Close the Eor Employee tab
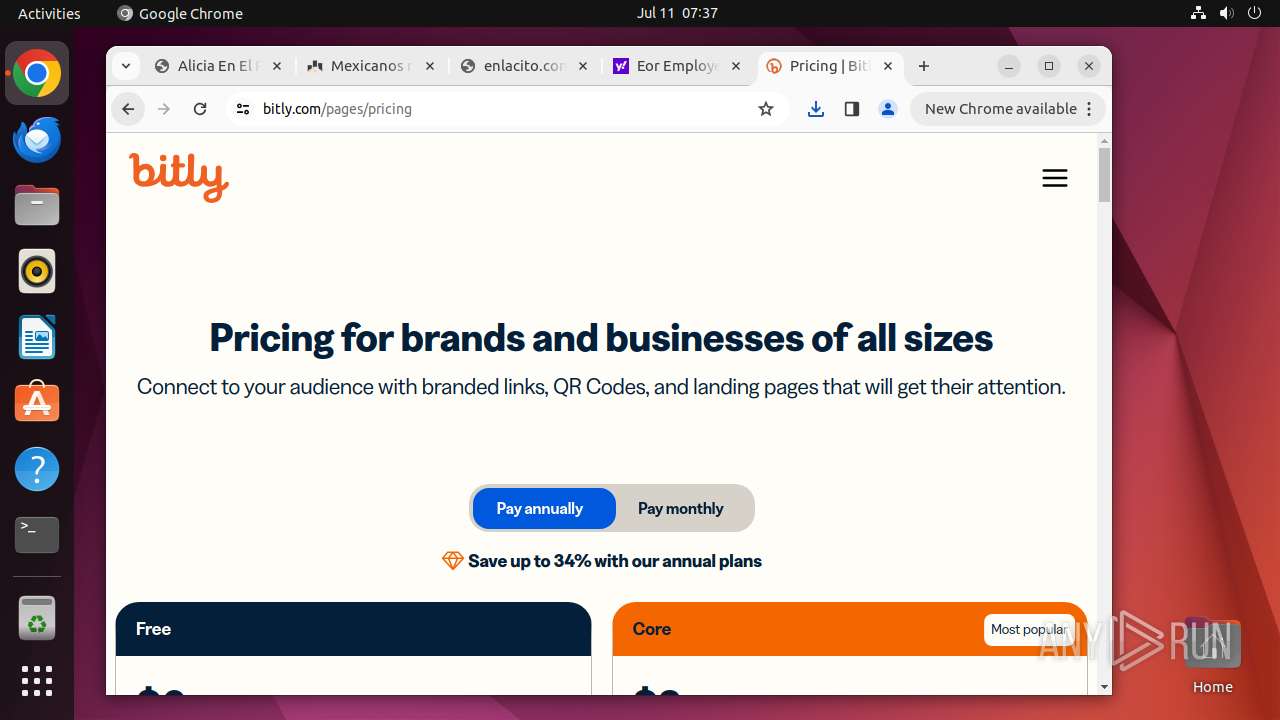This screenshot has width=1280, height=720. [x=736, y=66]
